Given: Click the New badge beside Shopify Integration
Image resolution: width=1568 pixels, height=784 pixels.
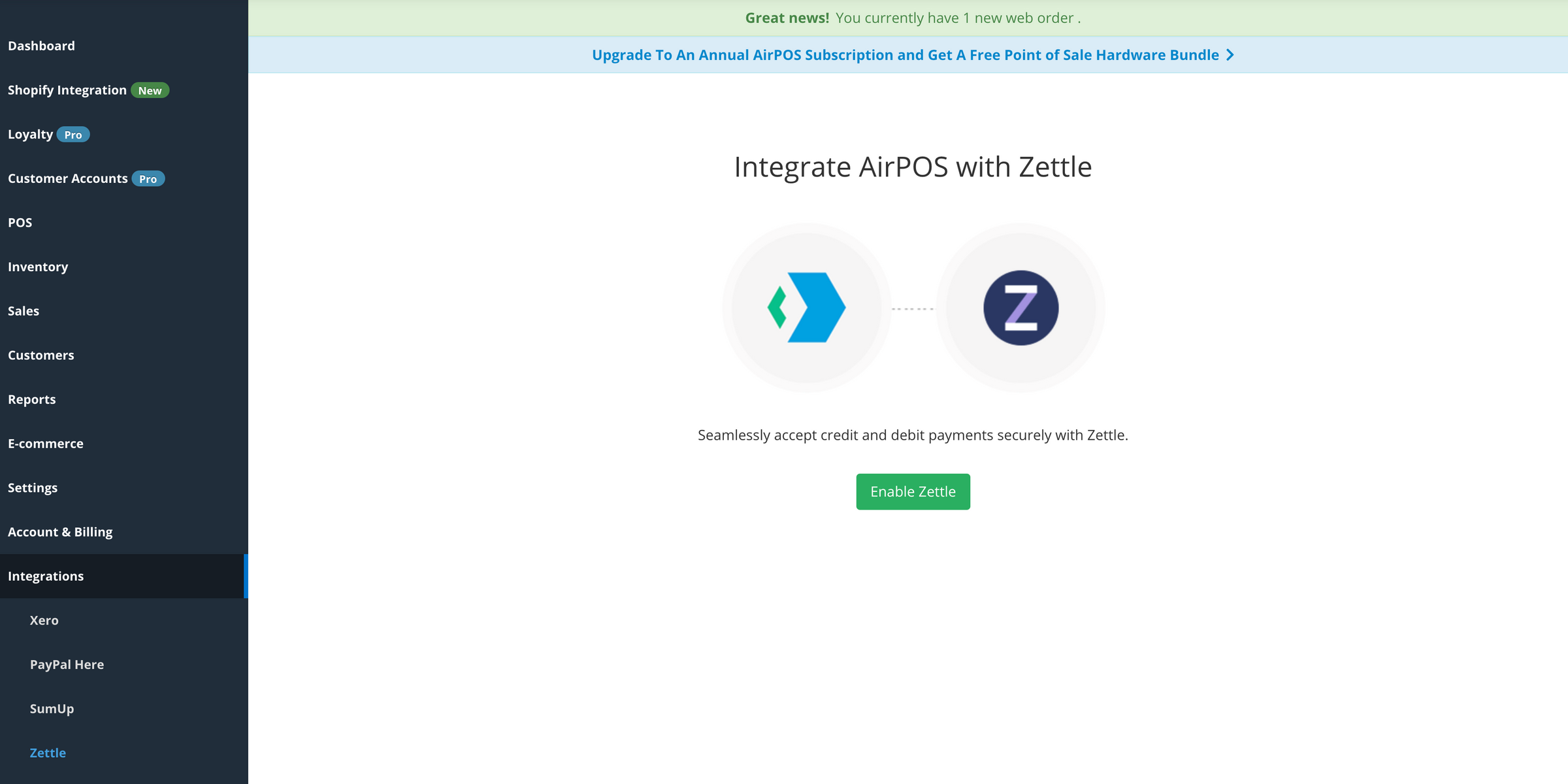Looking at the screenshot, I should point(150,90).
